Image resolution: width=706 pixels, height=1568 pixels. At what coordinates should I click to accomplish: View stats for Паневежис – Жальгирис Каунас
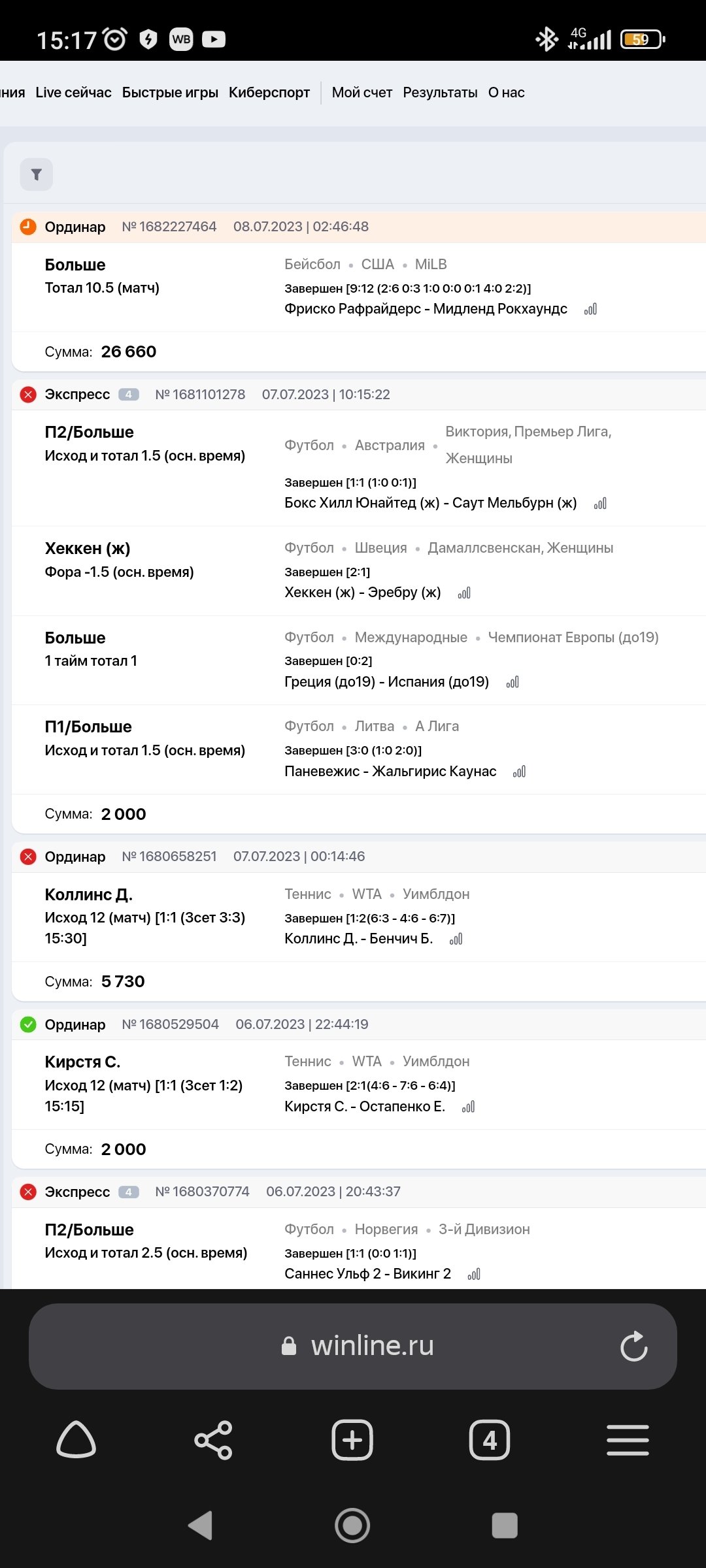pos(520,772)
